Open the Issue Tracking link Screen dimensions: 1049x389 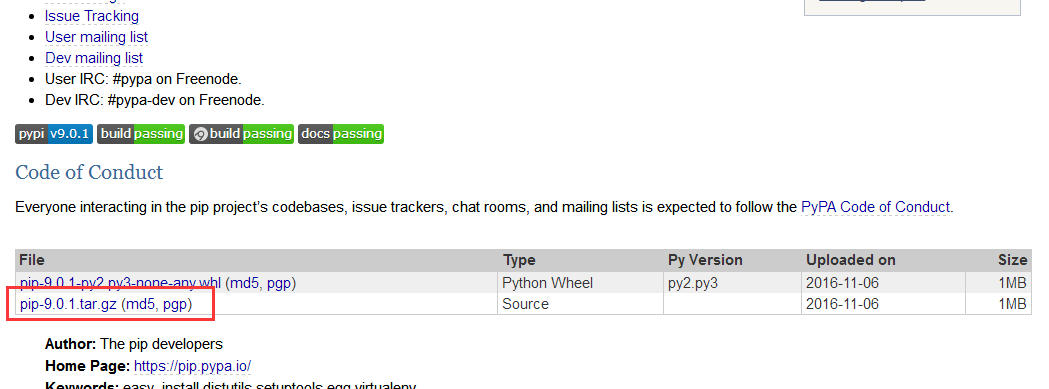coord(92,15)
